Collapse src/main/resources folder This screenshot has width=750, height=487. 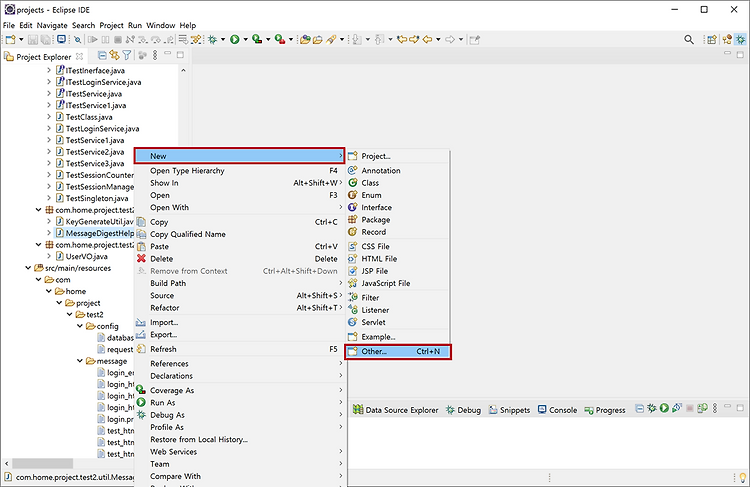(28, 268)
